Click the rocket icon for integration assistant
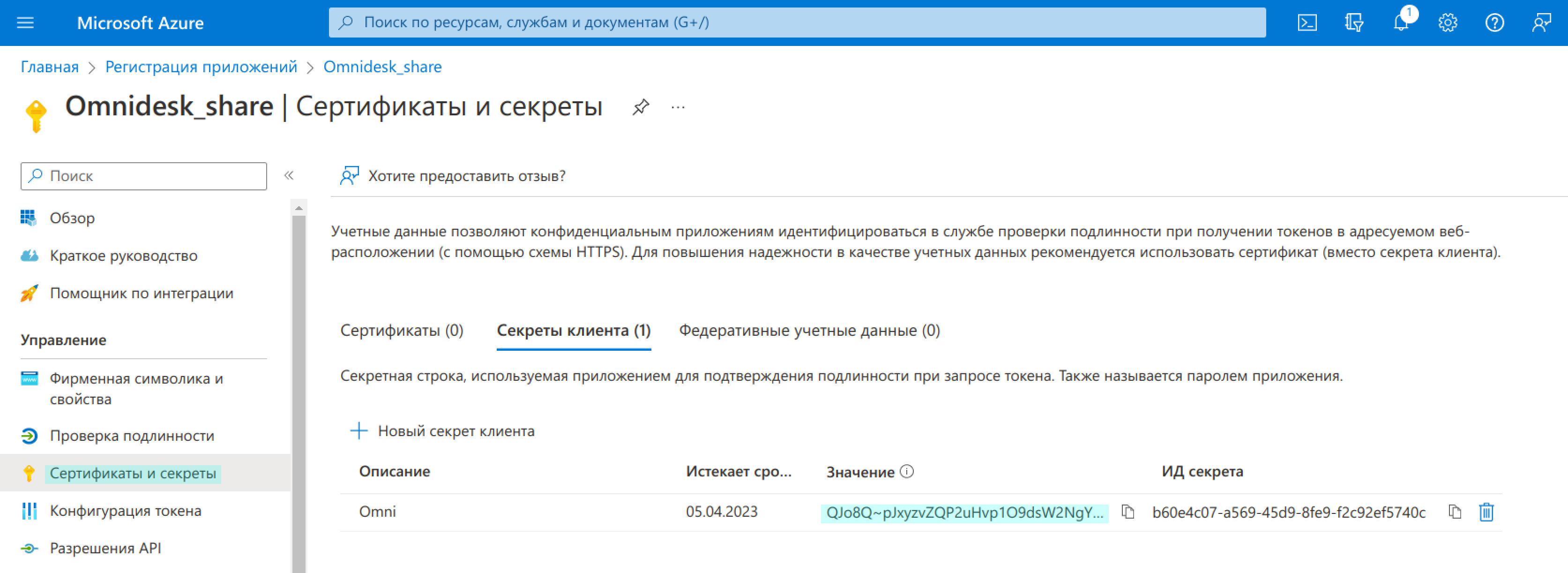Viewport: 1568px width, 573px height. 29,293
